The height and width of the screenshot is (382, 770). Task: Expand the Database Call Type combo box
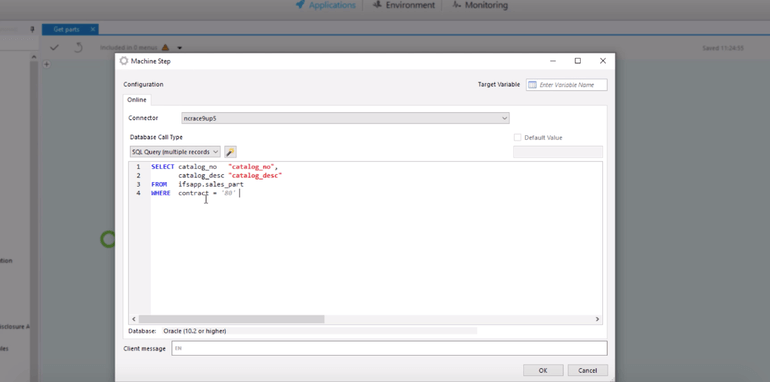[175, 152]
